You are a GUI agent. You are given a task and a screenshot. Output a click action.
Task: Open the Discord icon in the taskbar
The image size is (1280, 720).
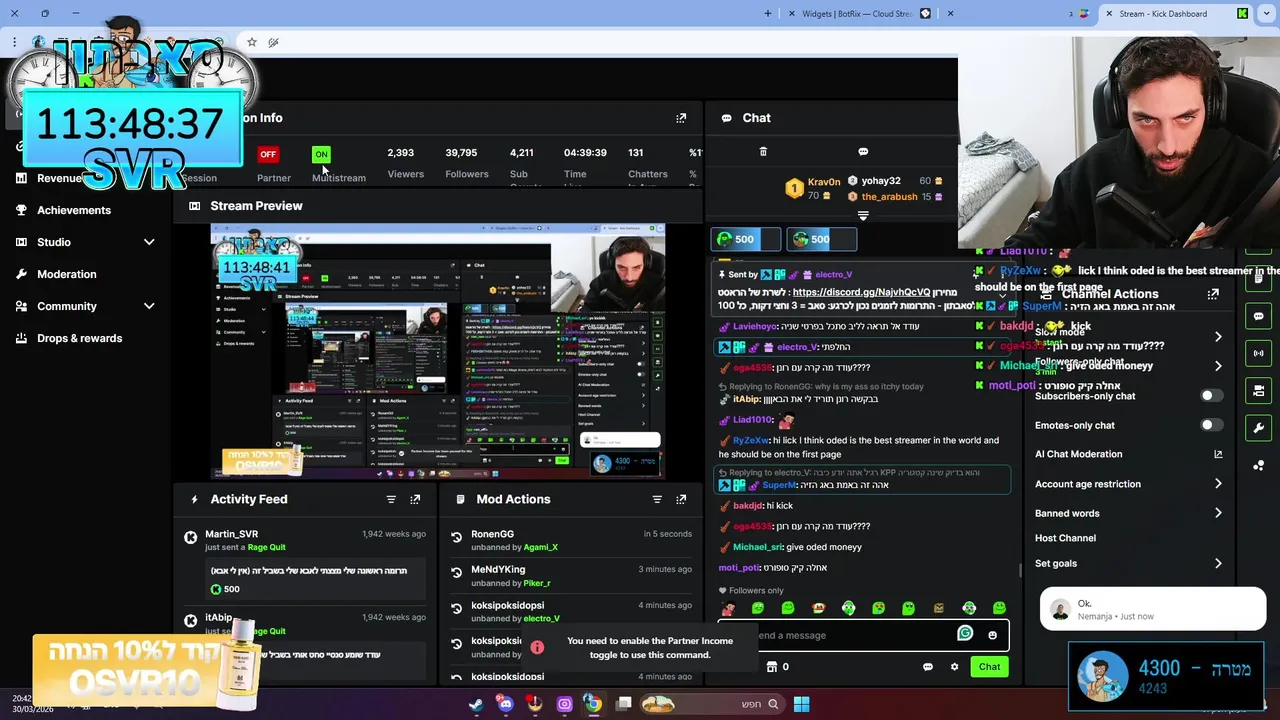[x=505, y=704]
